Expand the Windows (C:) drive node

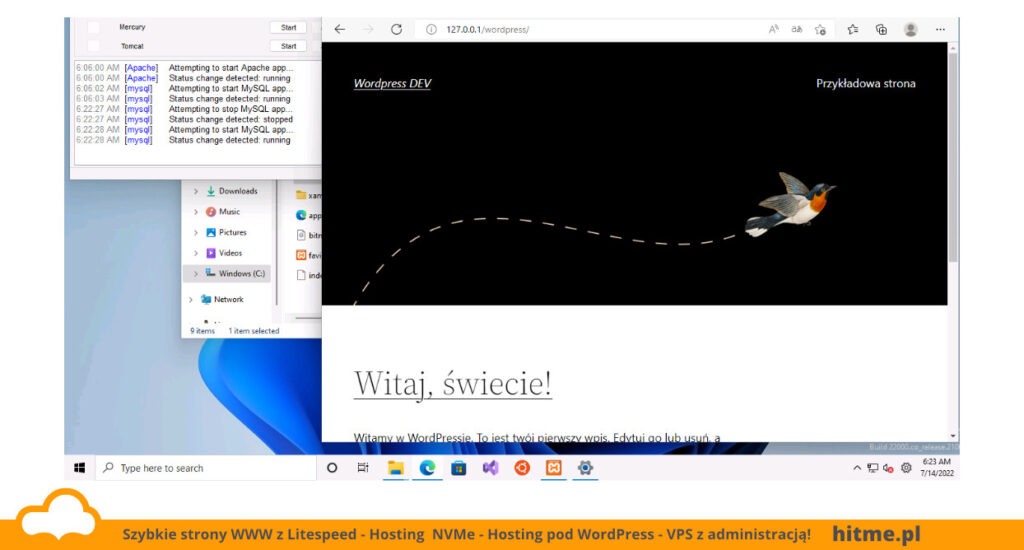[x=195, y=274]
